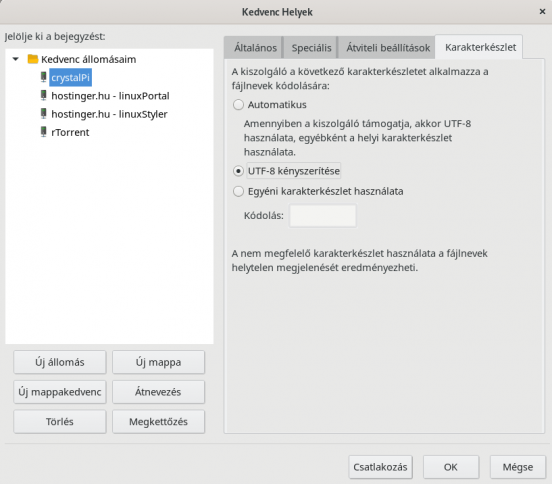Screen dimensions: 552x484
Task: Select the Automatikus radio option
Action: click(x=238, y=105)
